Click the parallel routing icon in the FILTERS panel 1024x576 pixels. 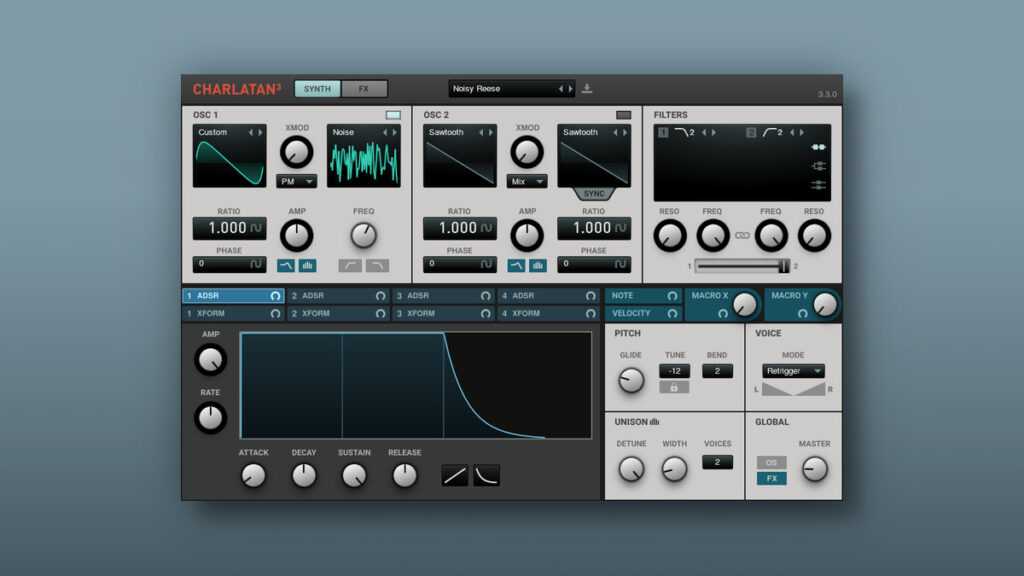[818, 167]
